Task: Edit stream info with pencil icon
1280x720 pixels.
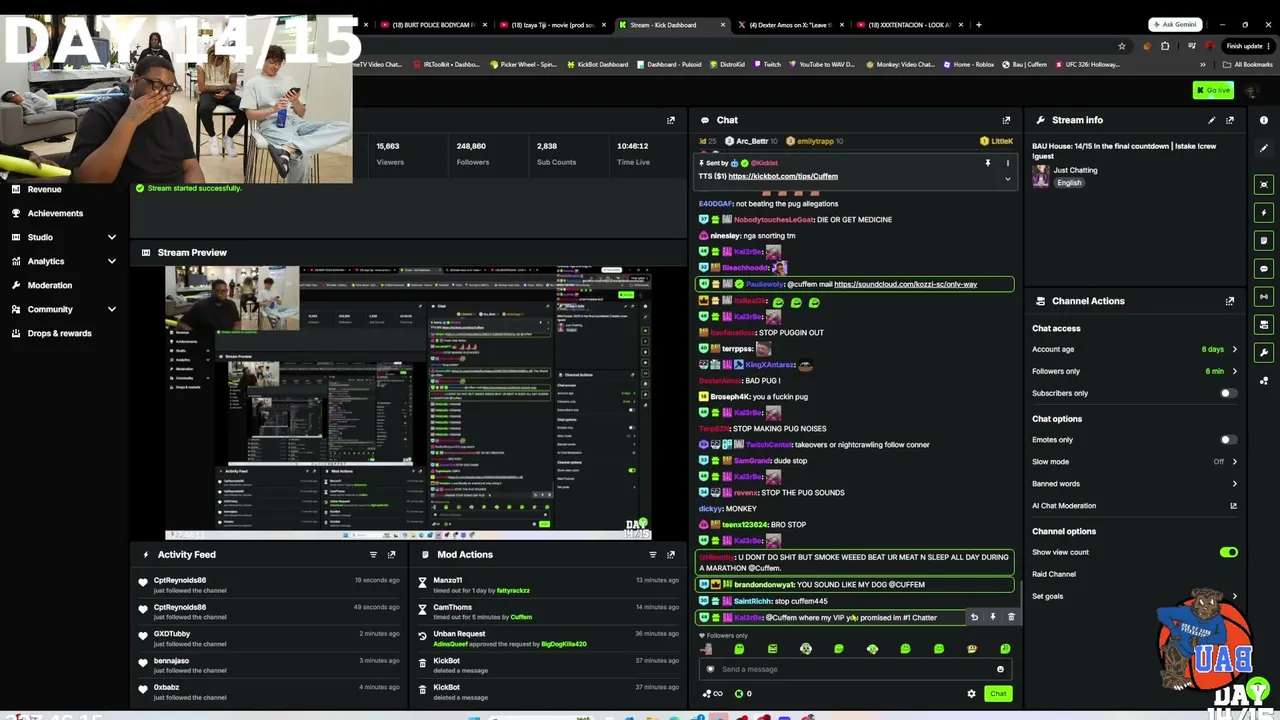Action: tap(1212, 120)
